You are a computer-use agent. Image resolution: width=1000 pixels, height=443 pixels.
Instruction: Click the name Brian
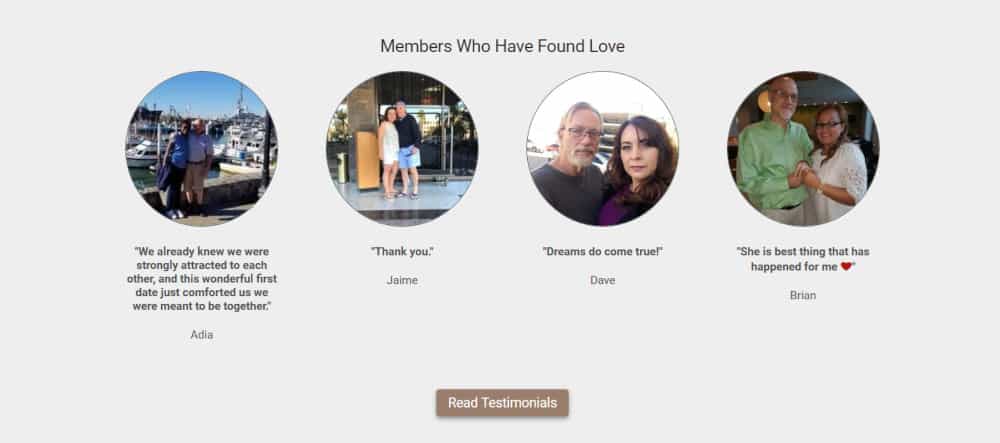[x=803, y=295]
